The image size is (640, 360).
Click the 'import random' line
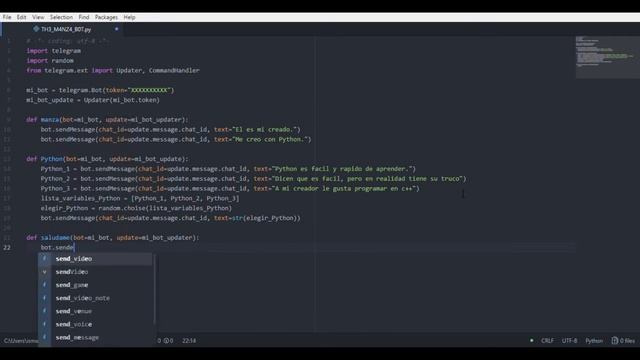pos(50,60)
